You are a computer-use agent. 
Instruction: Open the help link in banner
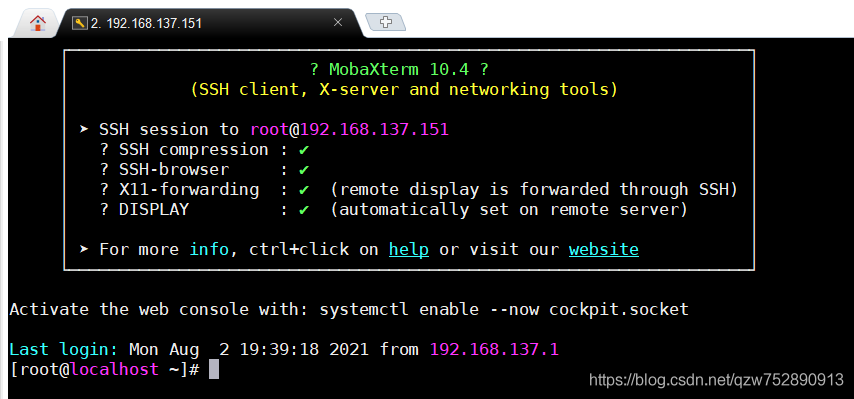[408, 249]
